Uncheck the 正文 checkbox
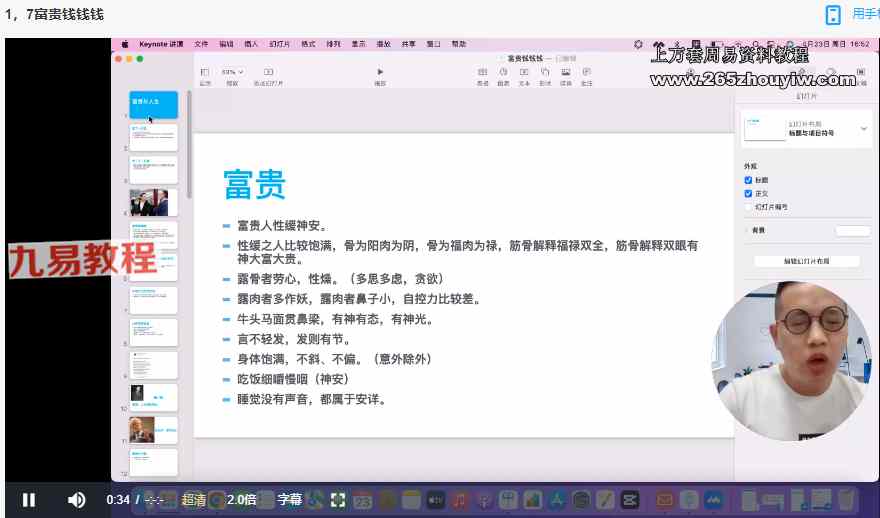This screenshot has height=518, width=880. click(748, 193)
